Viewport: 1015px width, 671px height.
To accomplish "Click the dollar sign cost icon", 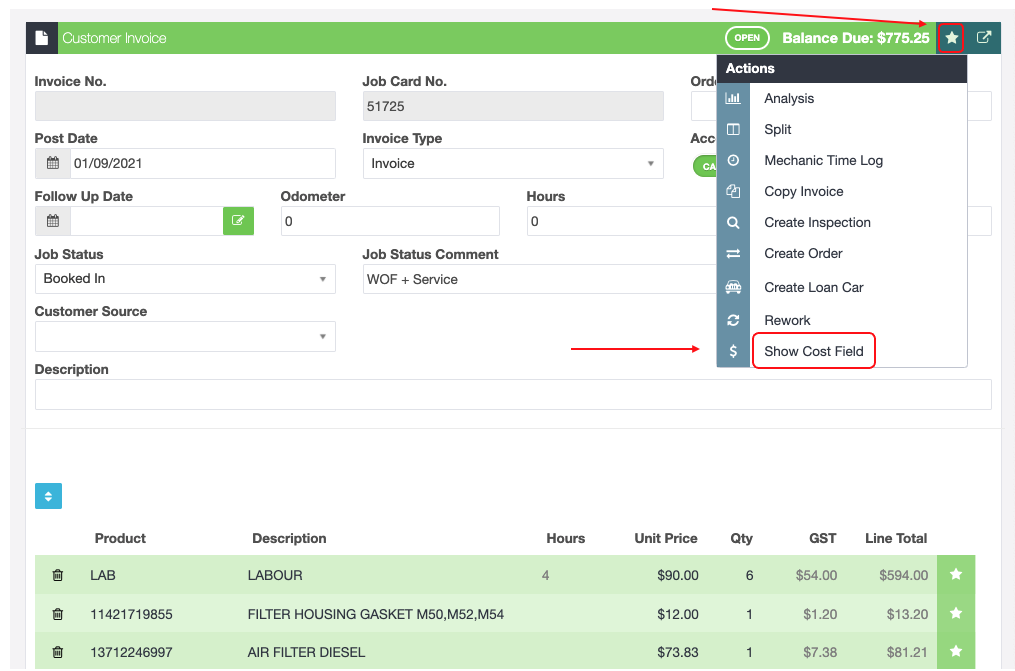I will coord(733,351).
